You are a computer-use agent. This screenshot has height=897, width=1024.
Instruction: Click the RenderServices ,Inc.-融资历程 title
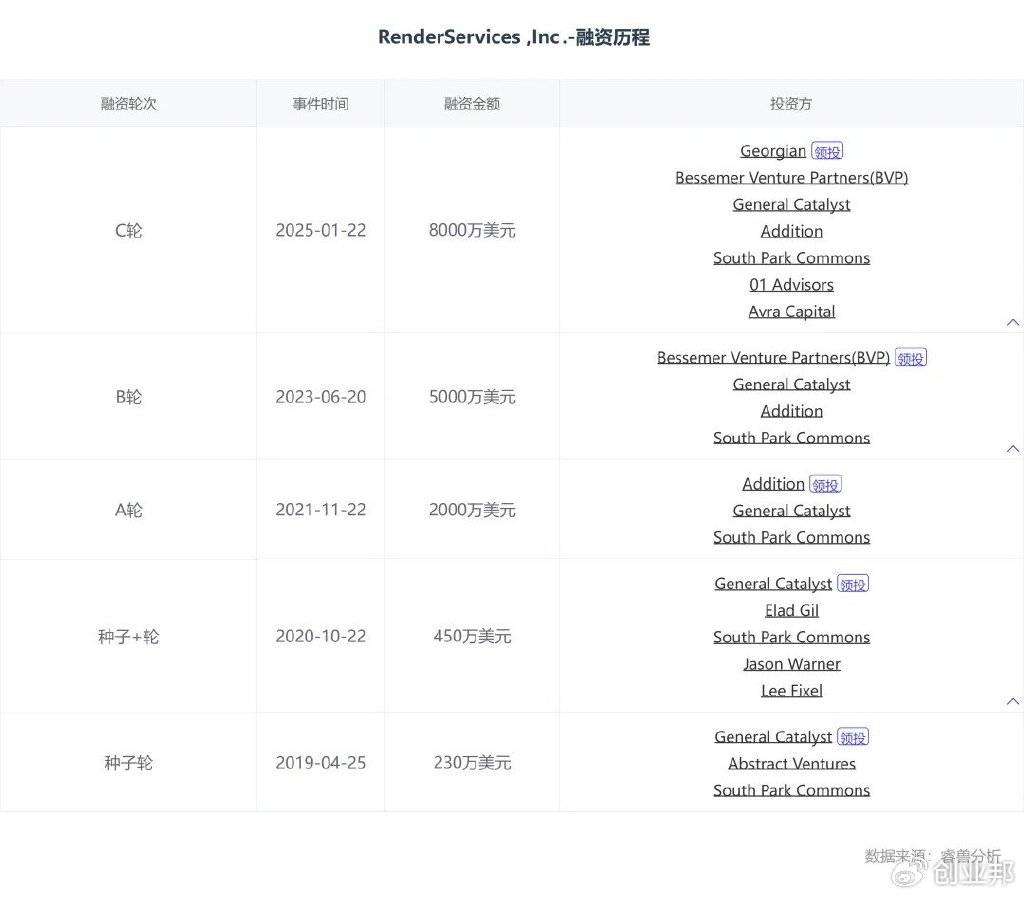[x=513, y=37]
